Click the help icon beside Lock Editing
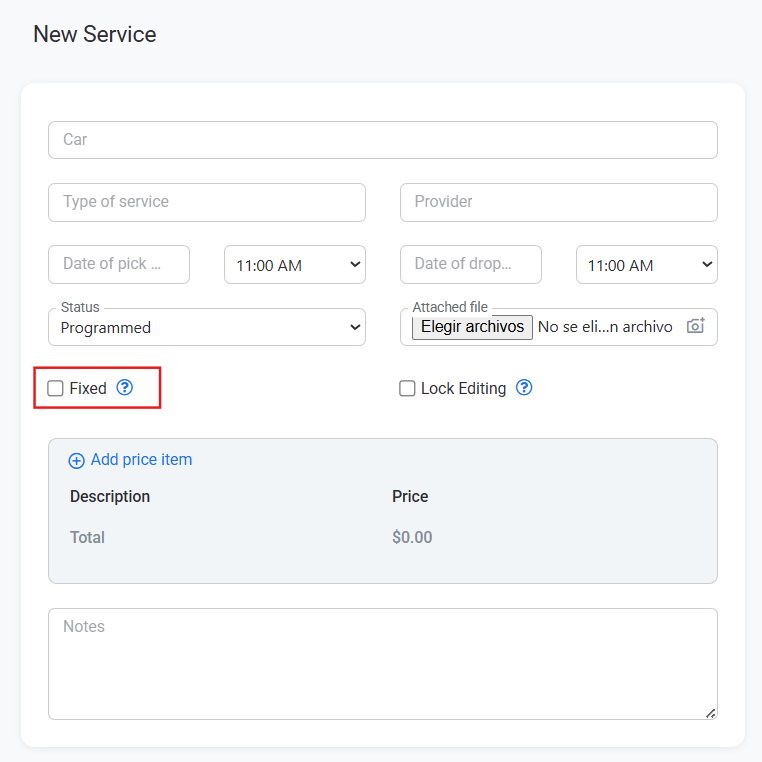Viewport: 762px width, 762px height. coord(524,387)
